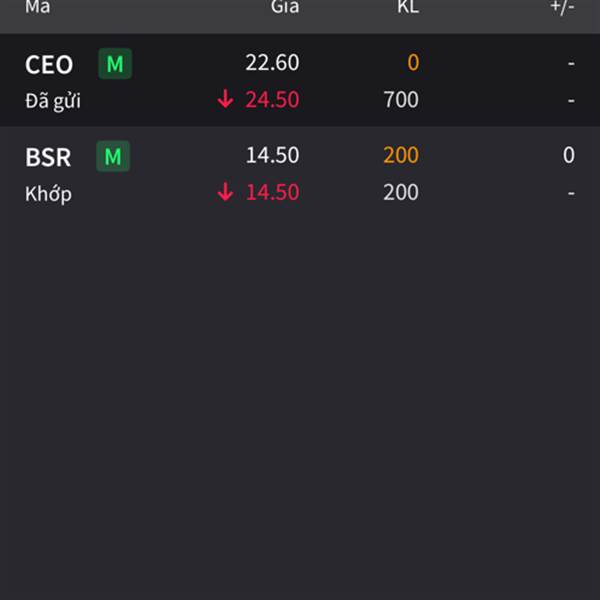Select the Khớp order status
Screen dimensions: 600x600
[x=48, y=194]
